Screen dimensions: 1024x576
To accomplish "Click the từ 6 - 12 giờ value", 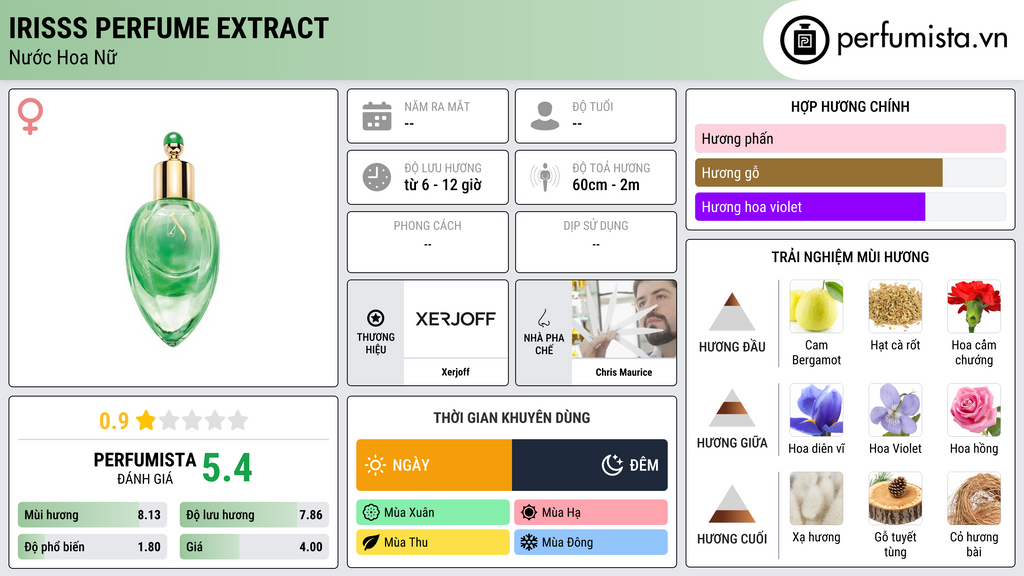I will [x=443, y=185].
